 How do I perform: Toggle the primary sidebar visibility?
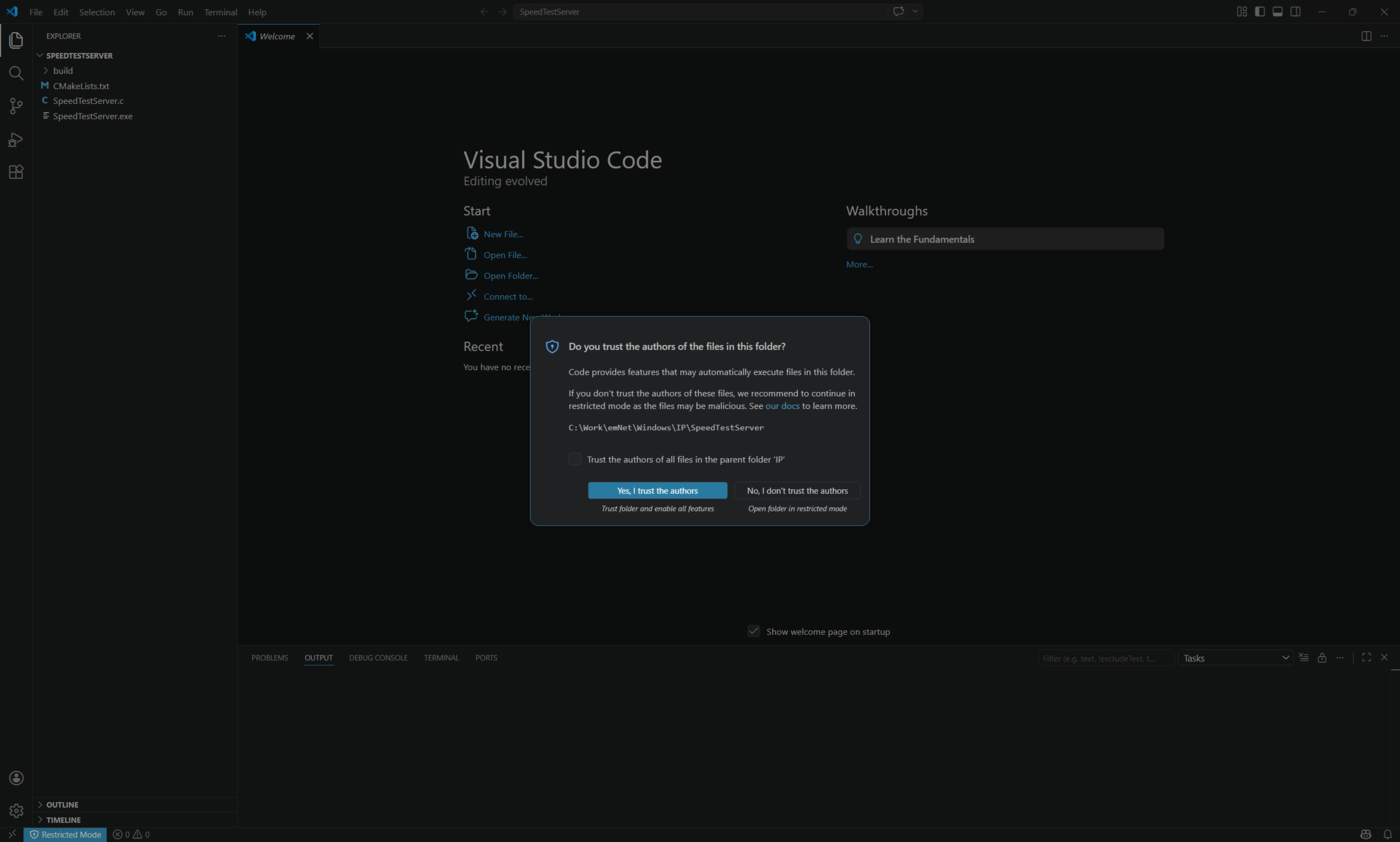tap(1259, 11)
